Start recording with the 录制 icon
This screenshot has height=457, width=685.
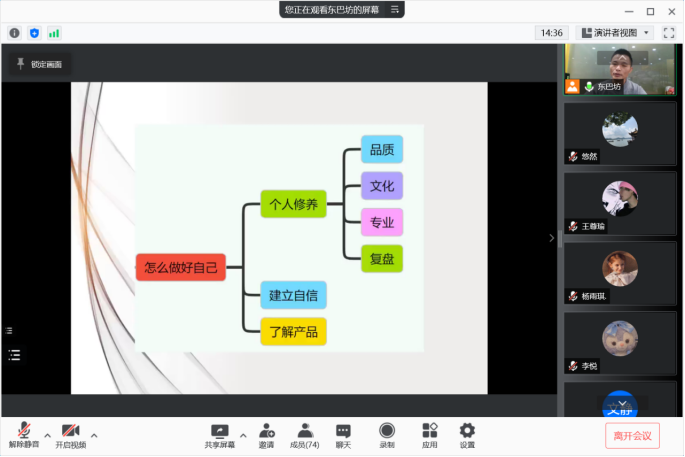click(386, 434)
